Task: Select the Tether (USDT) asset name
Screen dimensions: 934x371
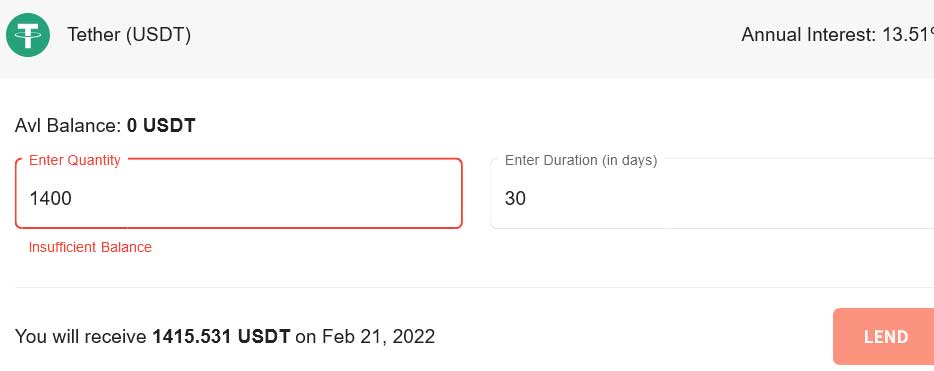Action: point(129,35)
